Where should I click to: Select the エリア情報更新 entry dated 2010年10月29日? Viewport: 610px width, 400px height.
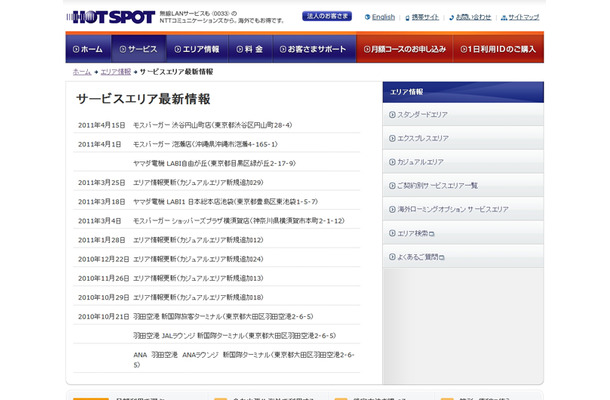[198, 297]
